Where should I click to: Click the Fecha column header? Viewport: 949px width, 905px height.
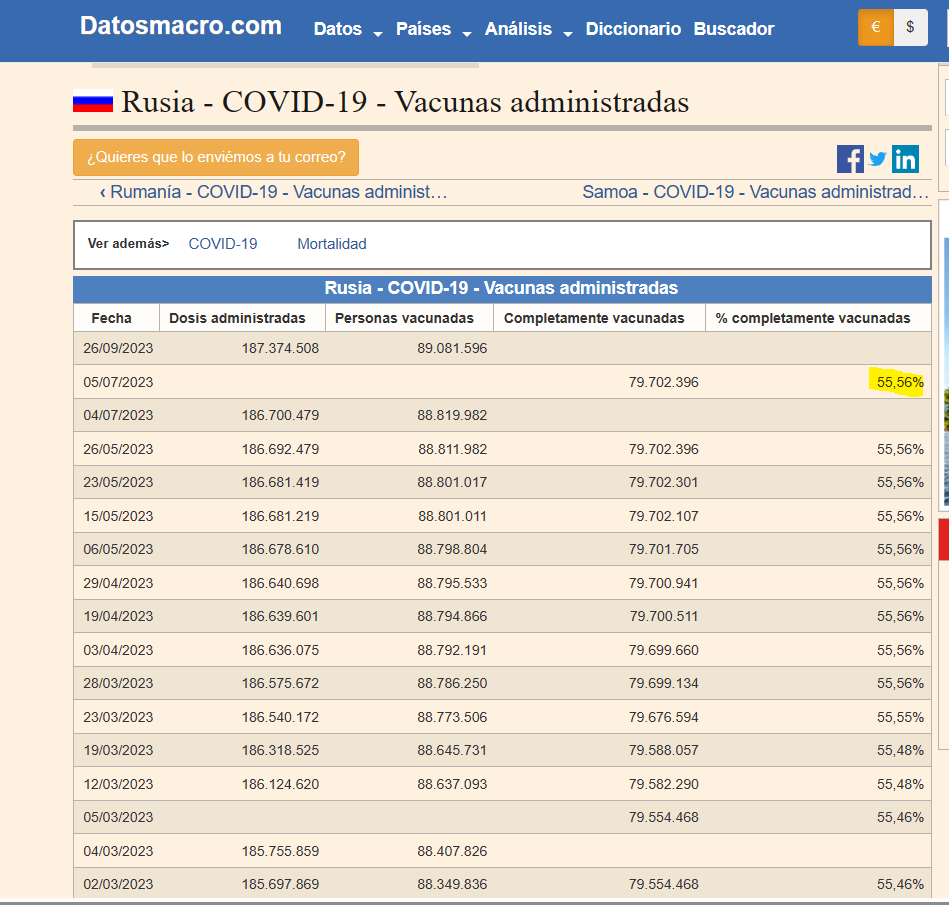click(x=111, y=318)
